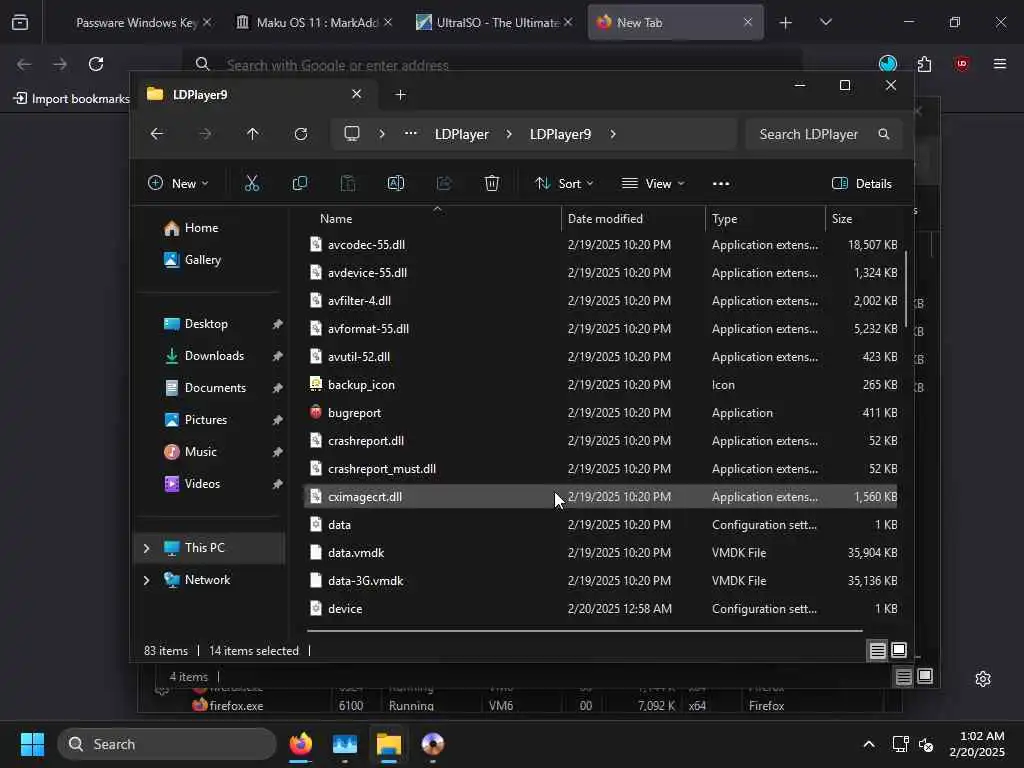Click the Cut scissors icon in Explorer toolbar
Screen dimensions: 1024x768
point(251,184)
